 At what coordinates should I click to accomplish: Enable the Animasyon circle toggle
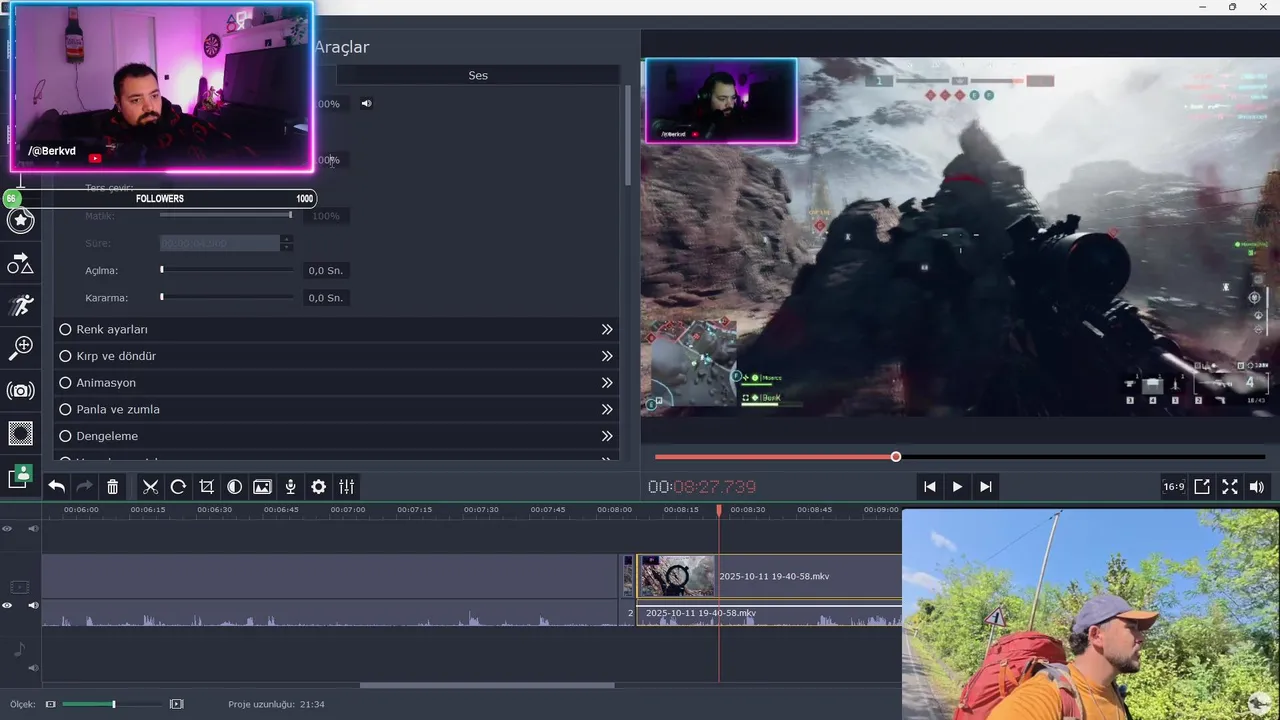tap(65, 383)
